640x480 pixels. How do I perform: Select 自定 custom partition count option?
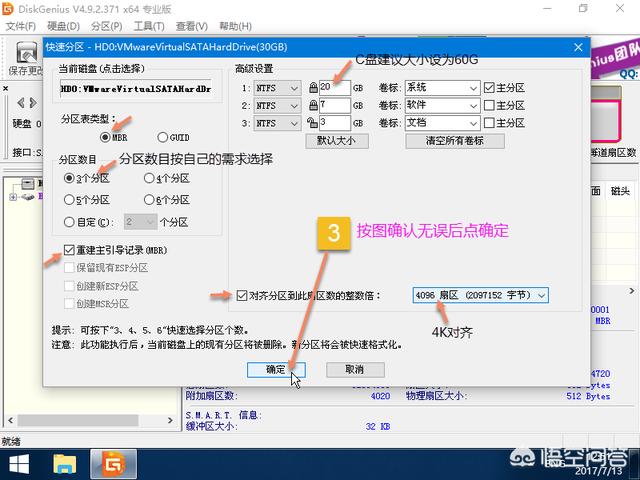coord(69,222)
